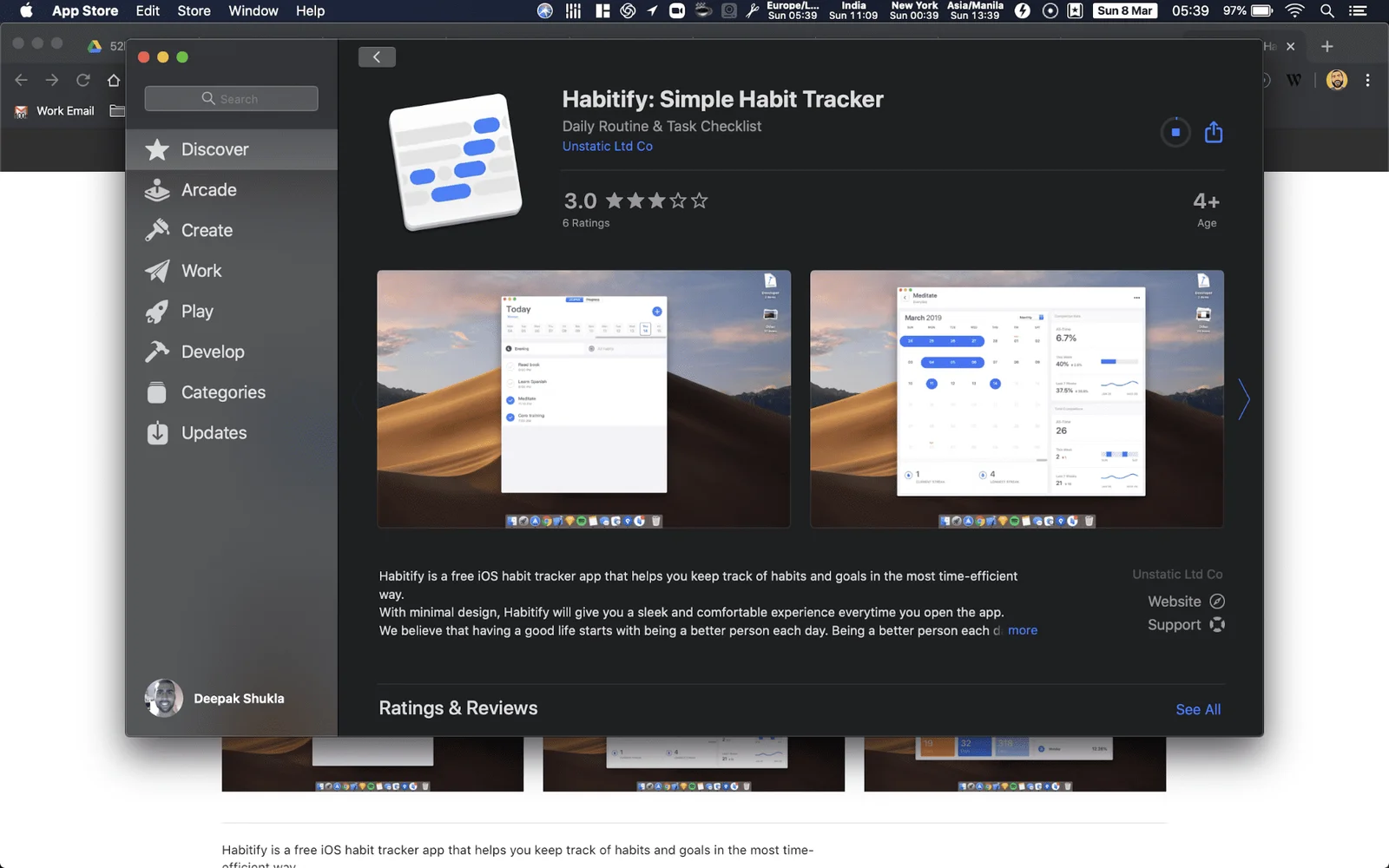Open the Meditate calendar screenshot preview

1017,399
